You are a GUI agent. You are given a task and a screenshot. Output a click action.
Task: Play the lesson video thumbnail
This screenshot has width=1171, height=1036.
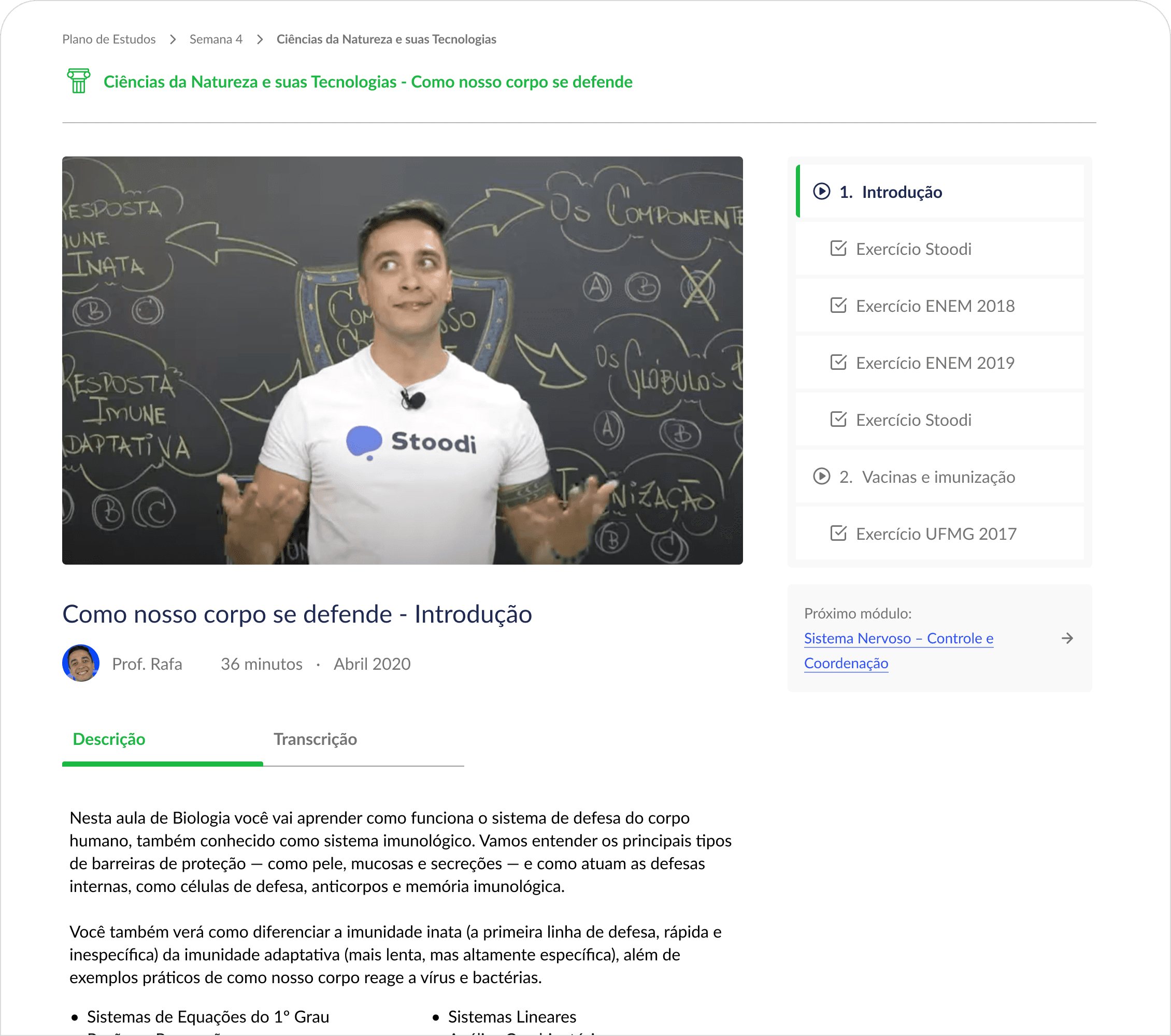point(402,360)
